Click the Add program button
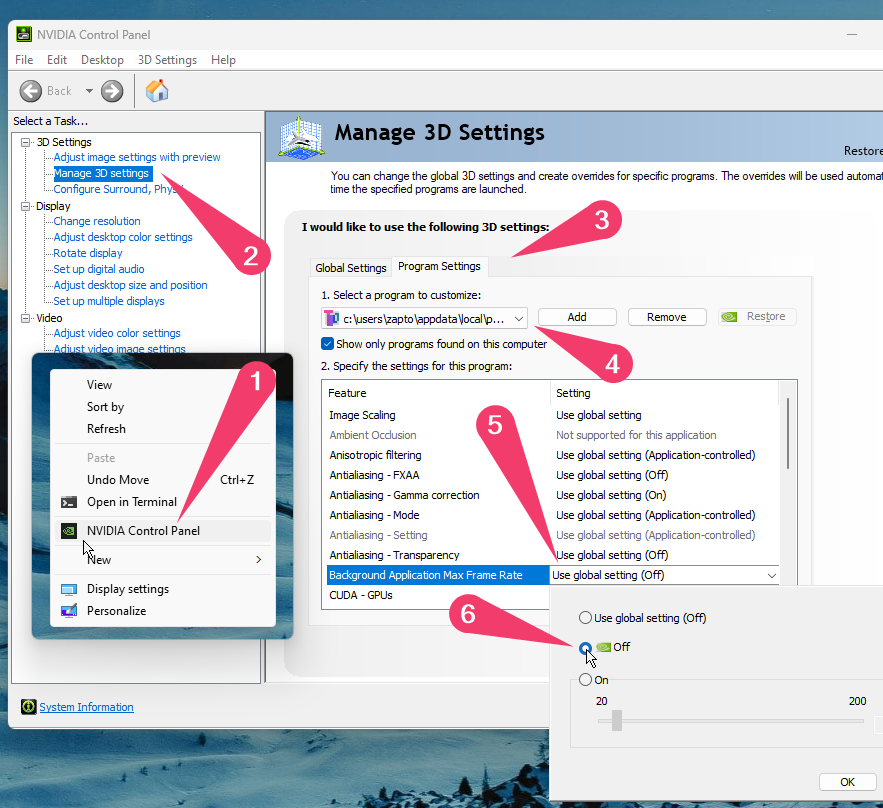The height and width of the screenshot is (808, 883). point(577,317)
